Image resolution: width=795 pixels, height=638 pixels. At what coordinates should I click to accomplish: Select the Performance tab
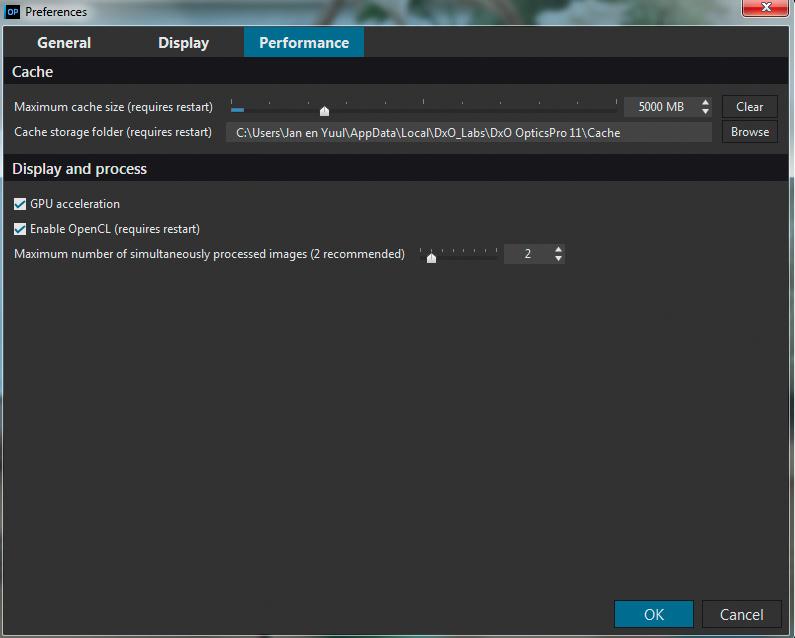point(304,43)
